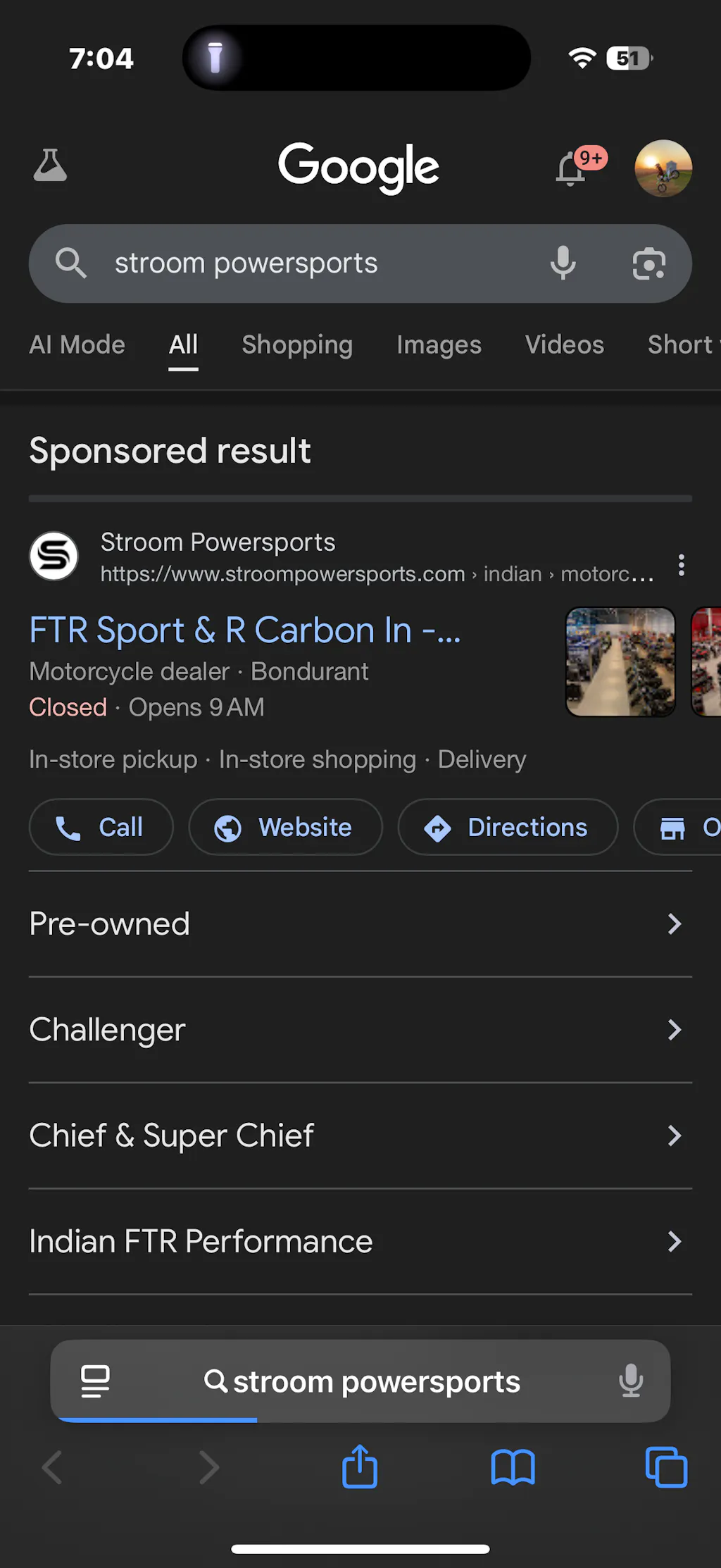Switch to AI Mode tab

[x=77, y=344]
